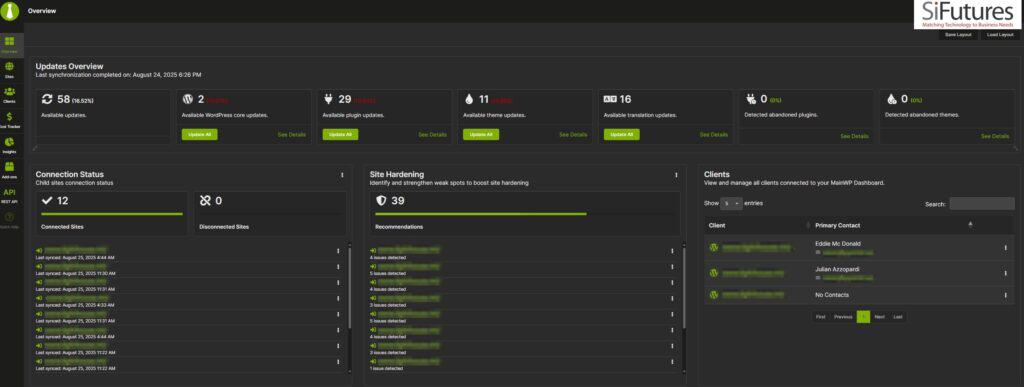The height and width of the screenshot is (387, 1024).
Task: Click the checkmark icon beside 12 connected sites
Action: coord(46,200)
